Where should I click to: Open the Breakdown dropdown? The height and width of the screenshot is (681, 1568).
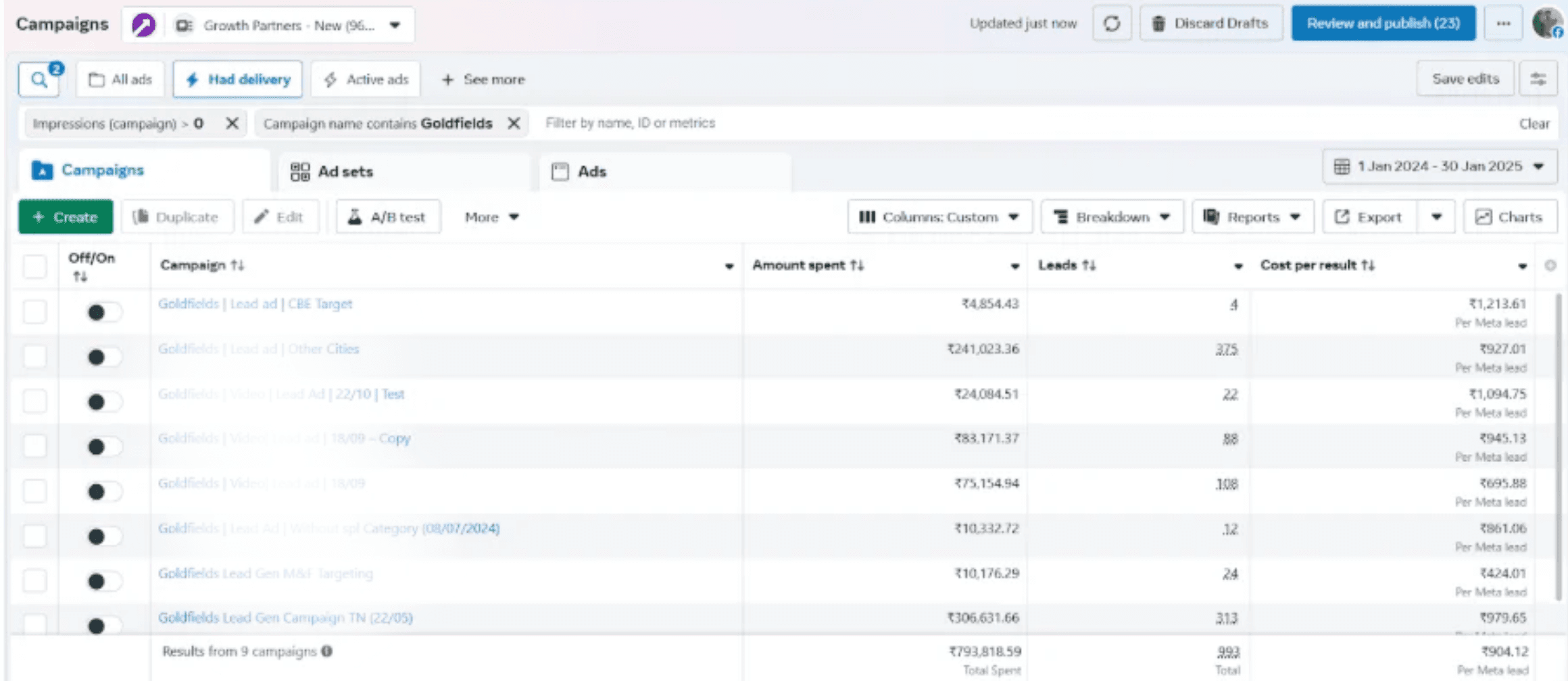click(1112, 217)
